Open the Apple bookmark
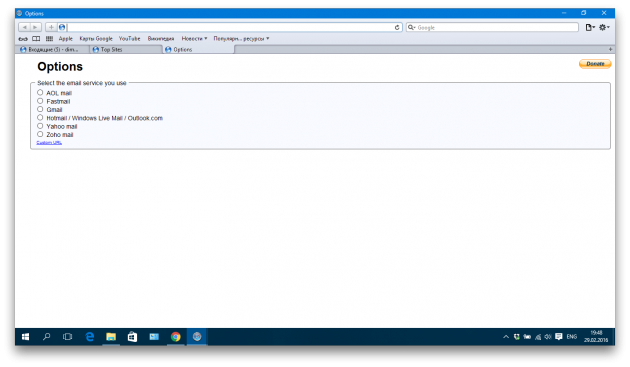Viewport: 630px width, 367px height. click(x=65, y=39)
